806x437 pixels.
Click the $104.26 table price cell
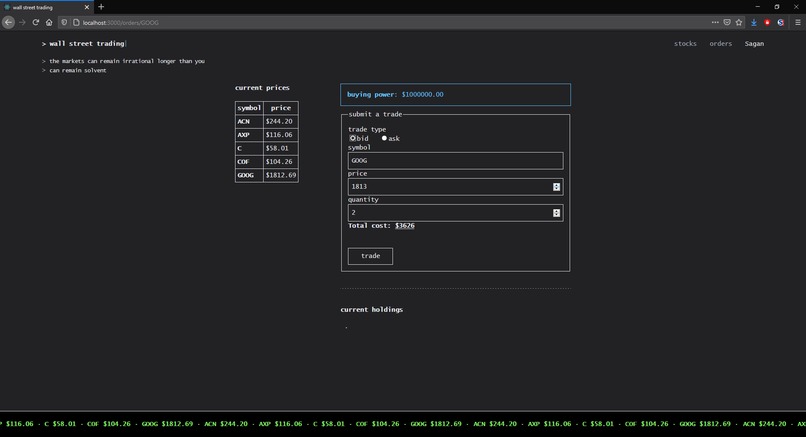pos(281,161)
